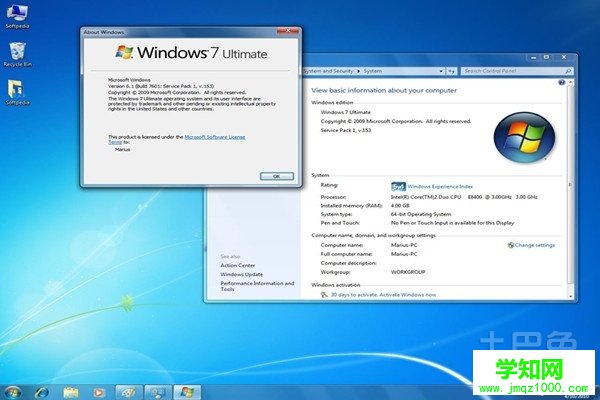The image size is (600, 400).
Task: Maximize the System window
Action: pos(546,57)
